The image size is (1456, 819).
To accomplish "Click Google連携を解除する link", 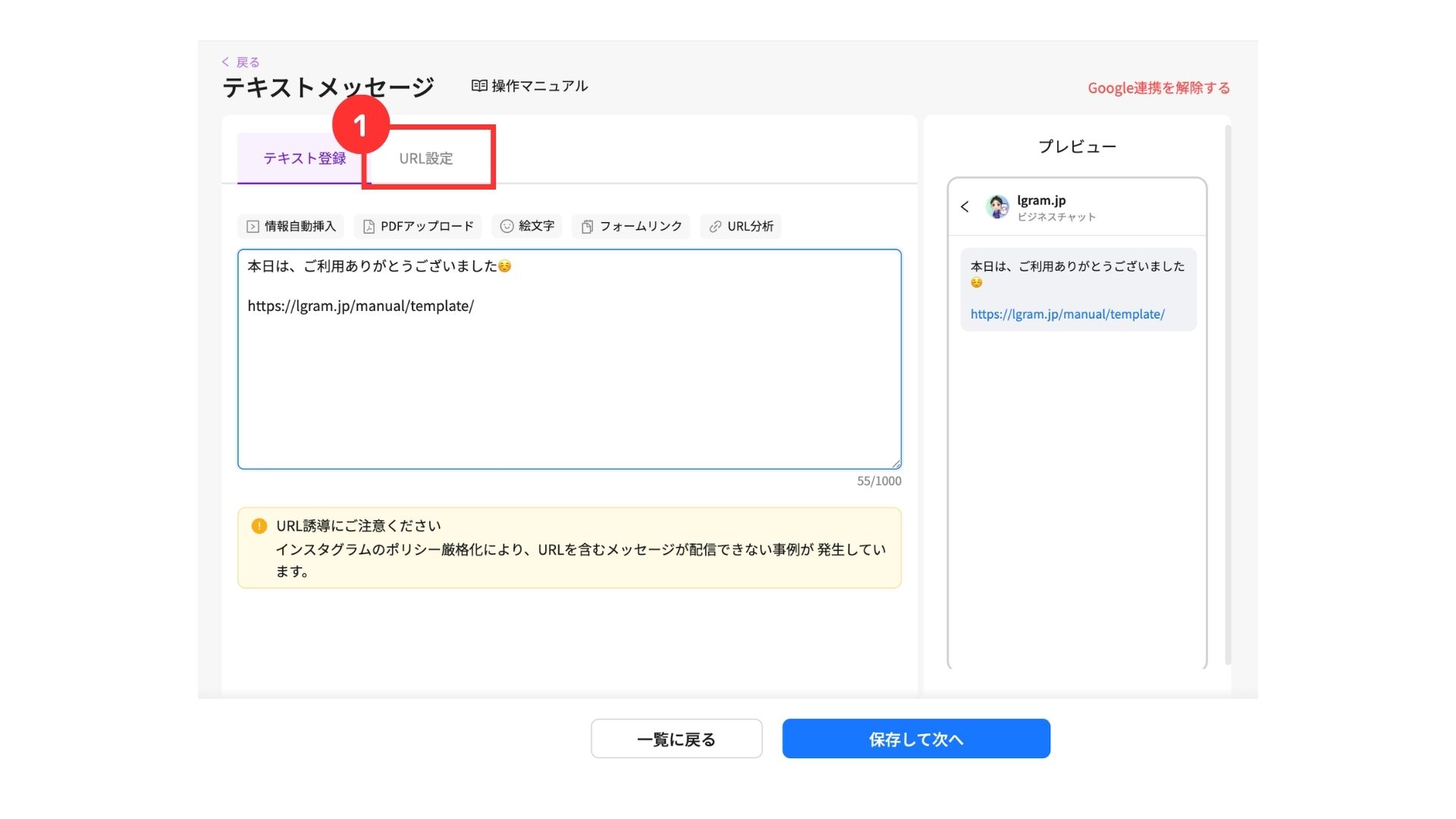I will (x=1159, y=88).
